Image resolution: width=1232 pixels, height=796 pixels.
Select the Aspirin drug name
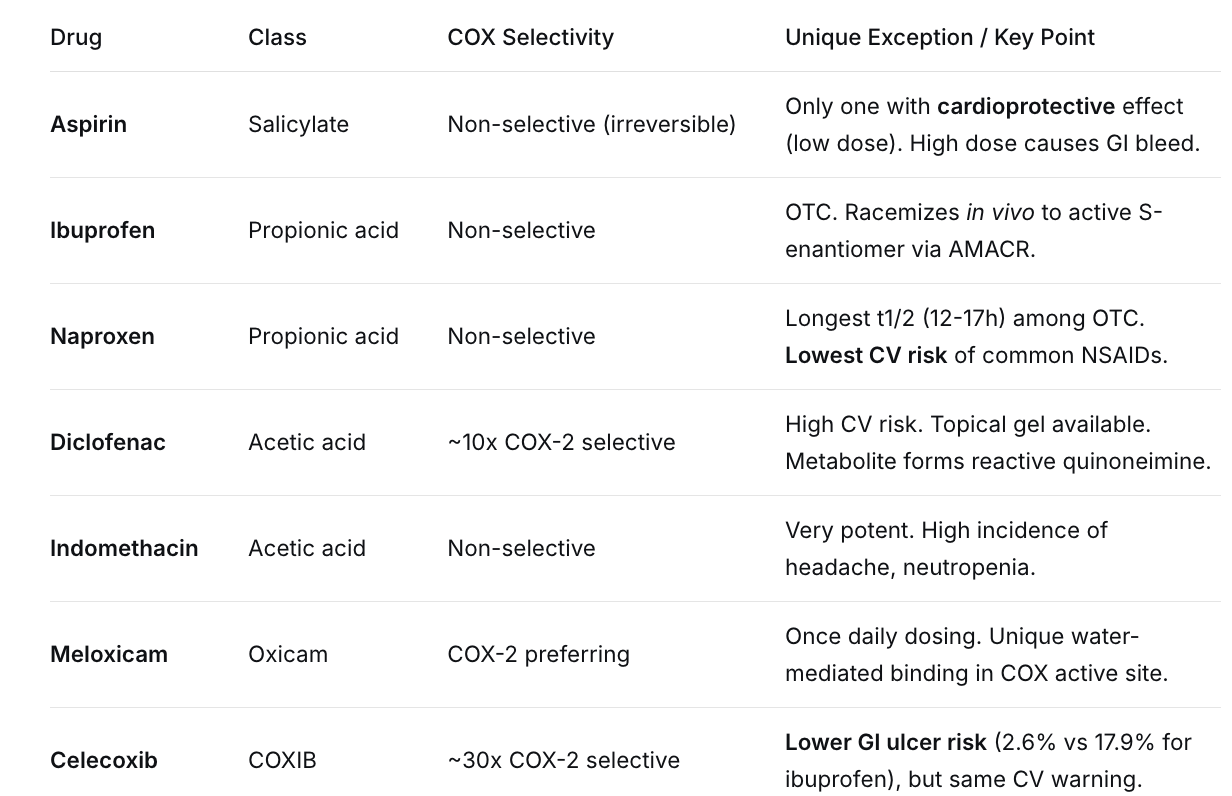click(x=88, y=125)
